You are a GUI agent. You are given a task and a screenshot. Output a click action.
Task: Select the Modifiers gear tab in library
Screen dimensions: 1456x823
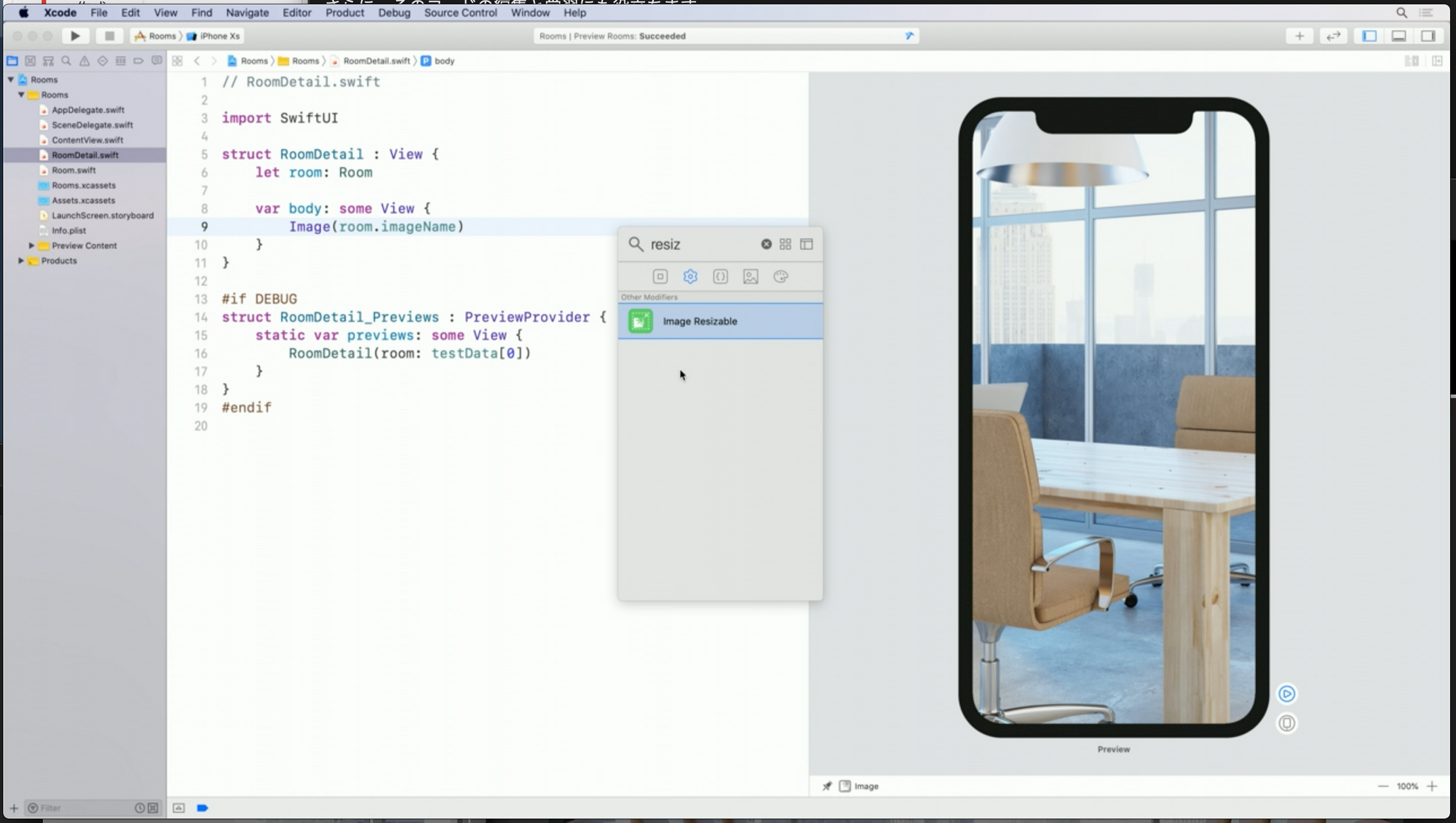pyautogui.click(x=690, y=277)
